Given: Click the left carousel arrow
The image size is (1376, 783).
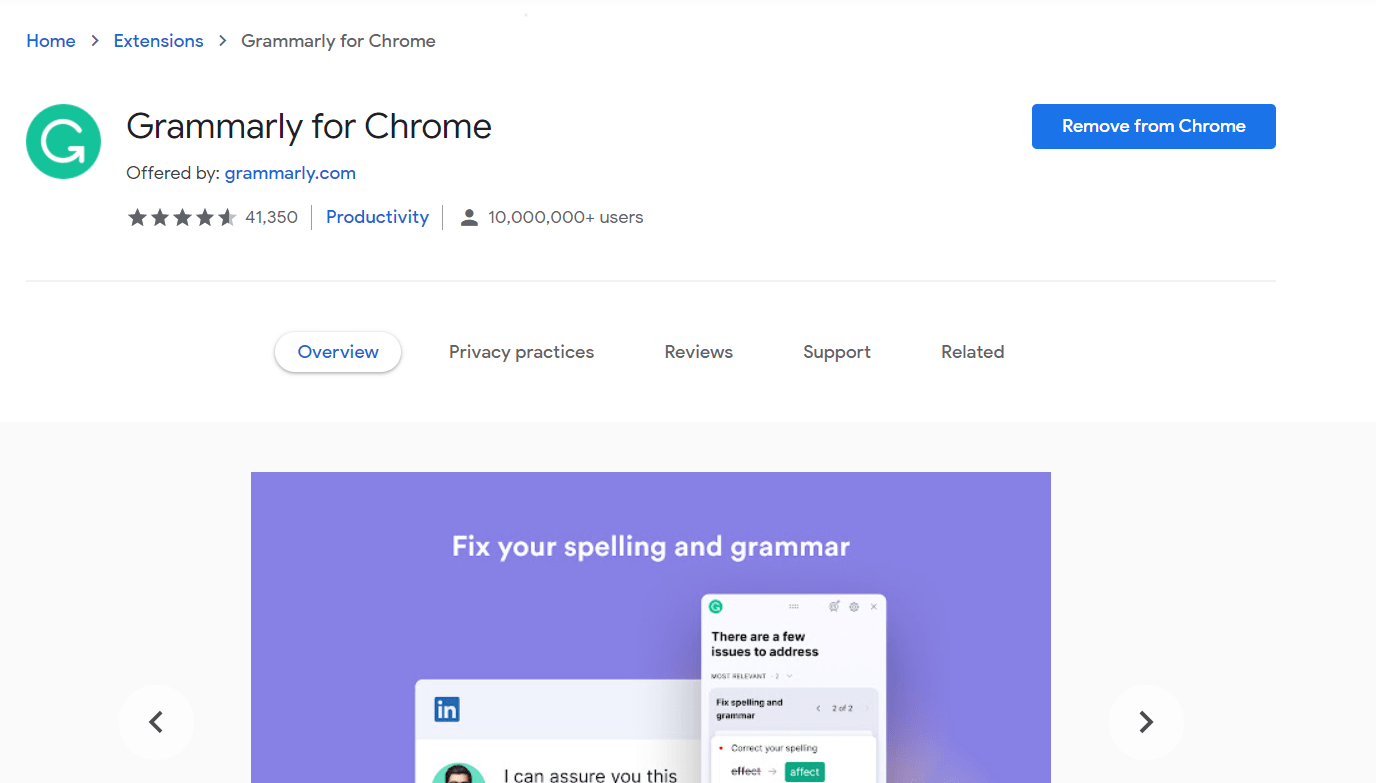Looking at the screenshot, I should coord(157,721).
